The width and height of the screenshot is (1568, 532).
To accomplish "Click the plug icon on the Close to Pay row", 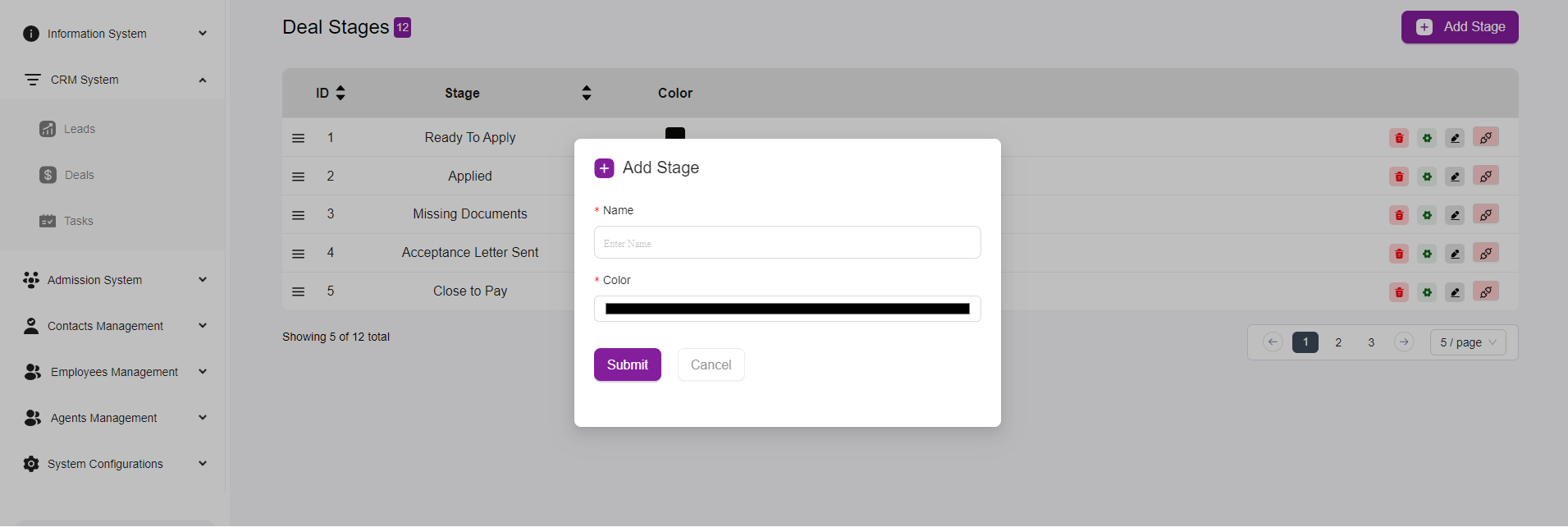I will point(1485,291).
